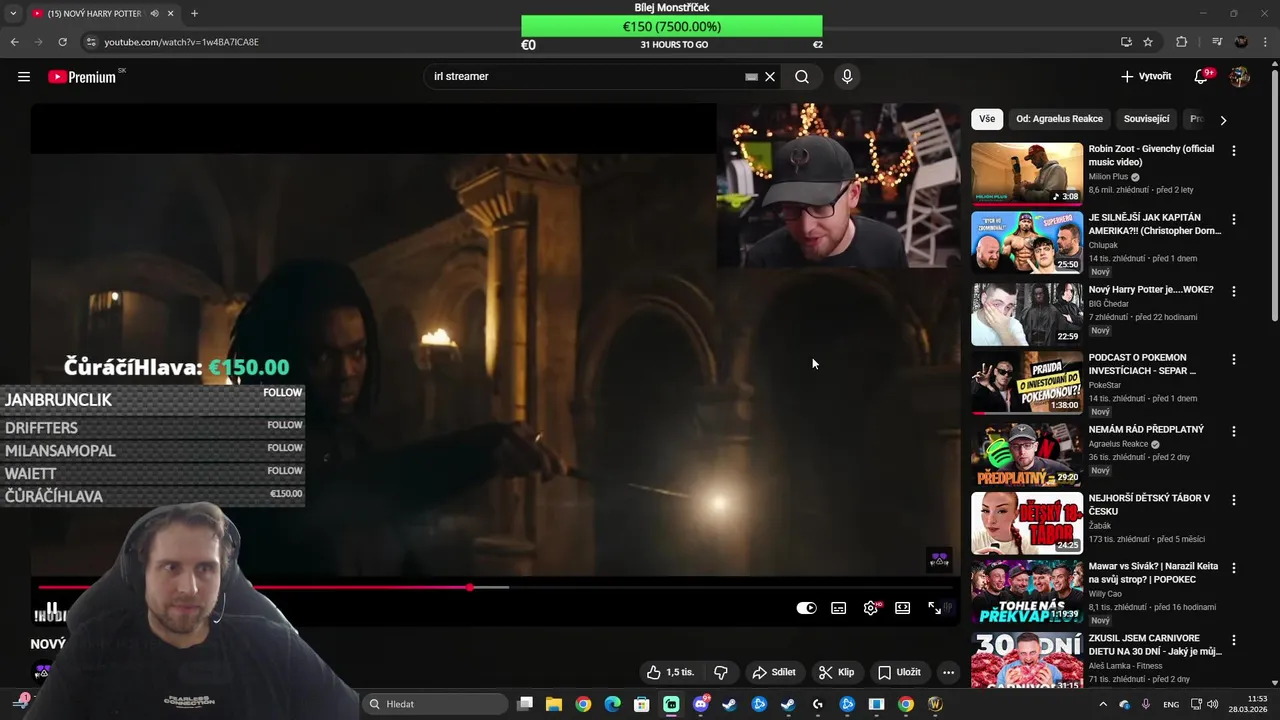The width and height of the screenshot is (1280, 720).
Task: Select the Vše filter chip
Action: [987, 119]
